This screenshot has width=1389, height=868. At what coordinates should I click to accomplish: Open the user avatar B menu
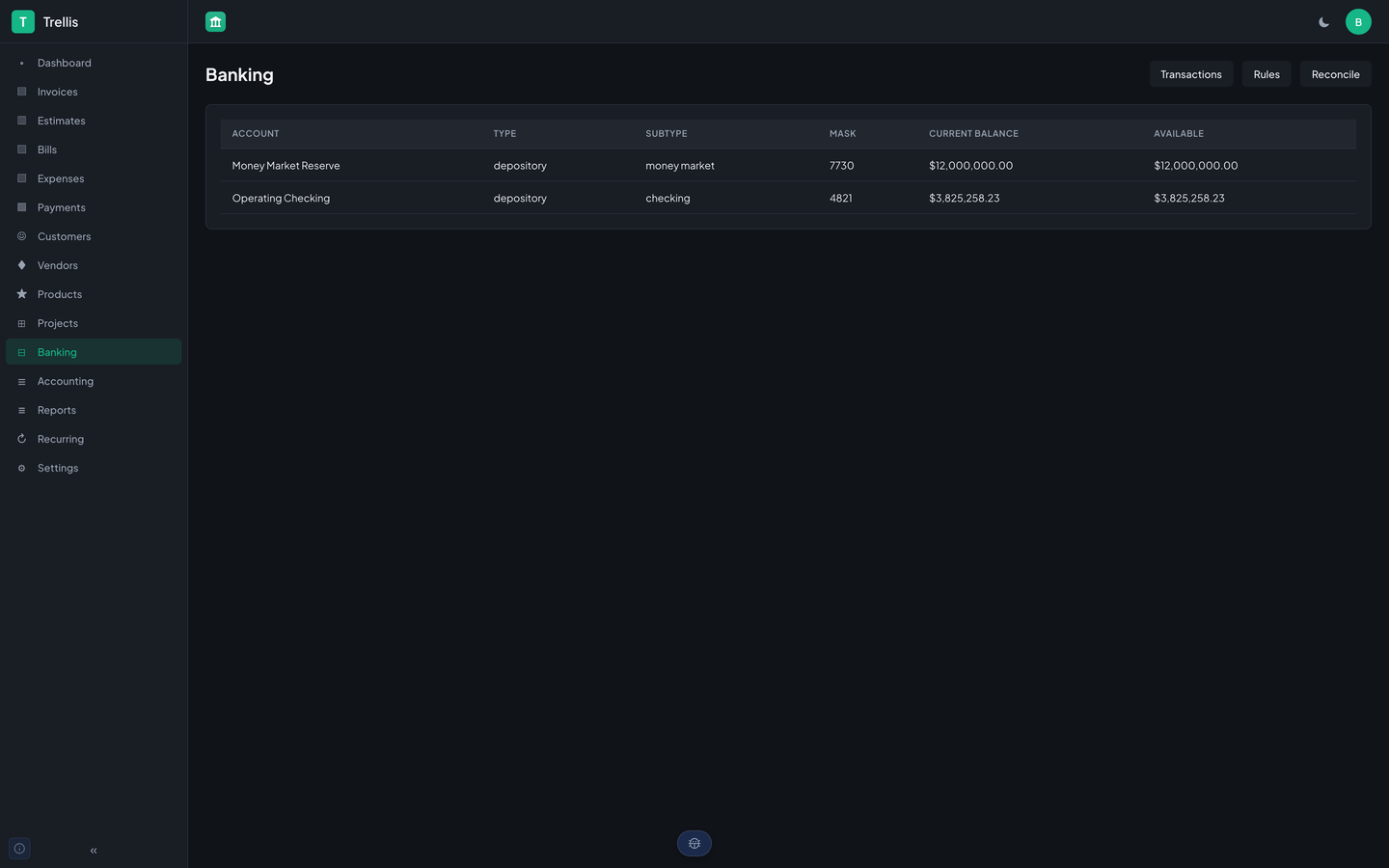(x=1358, y=21)
